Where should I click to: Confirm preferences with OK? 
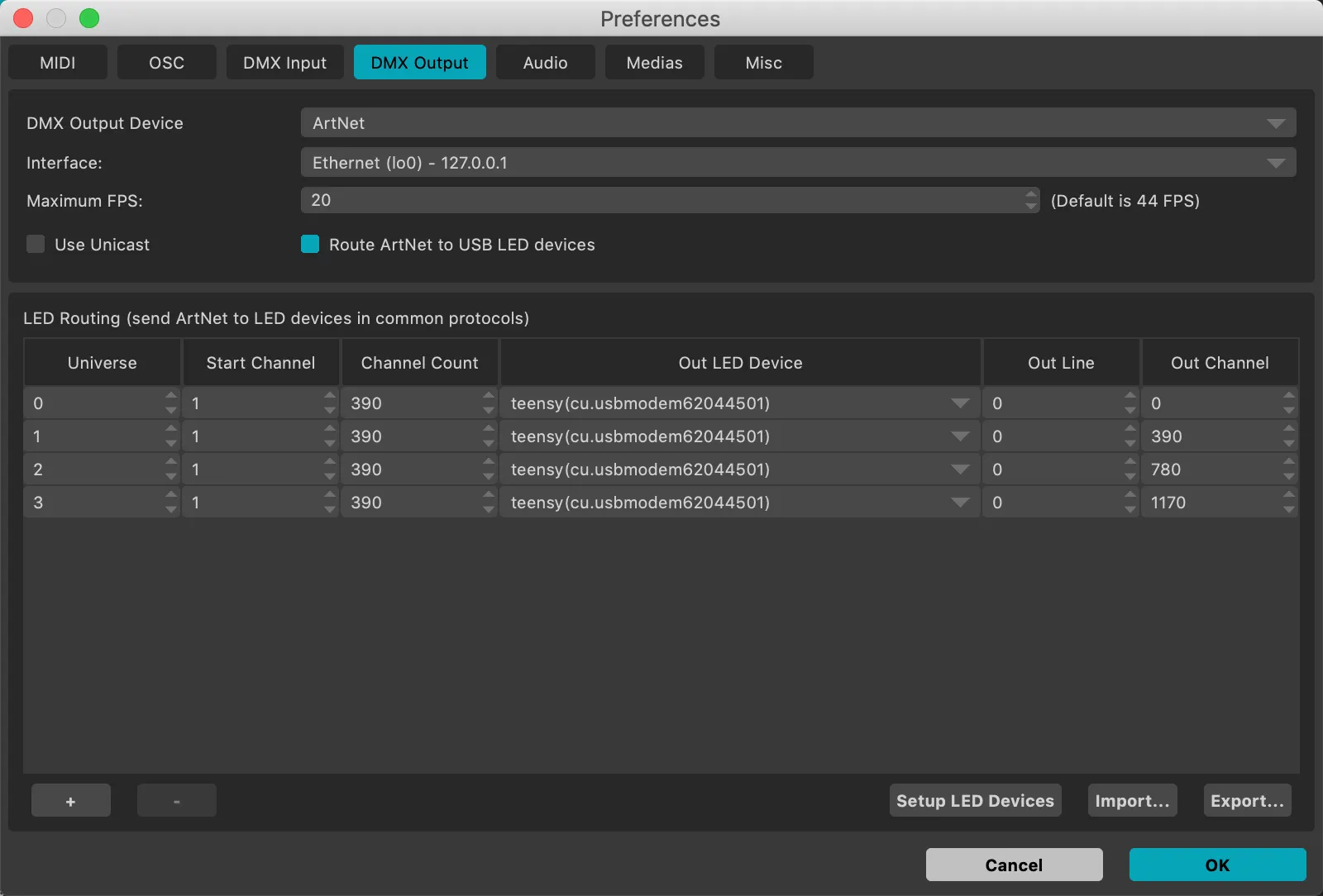click(x=1218, y=865)
